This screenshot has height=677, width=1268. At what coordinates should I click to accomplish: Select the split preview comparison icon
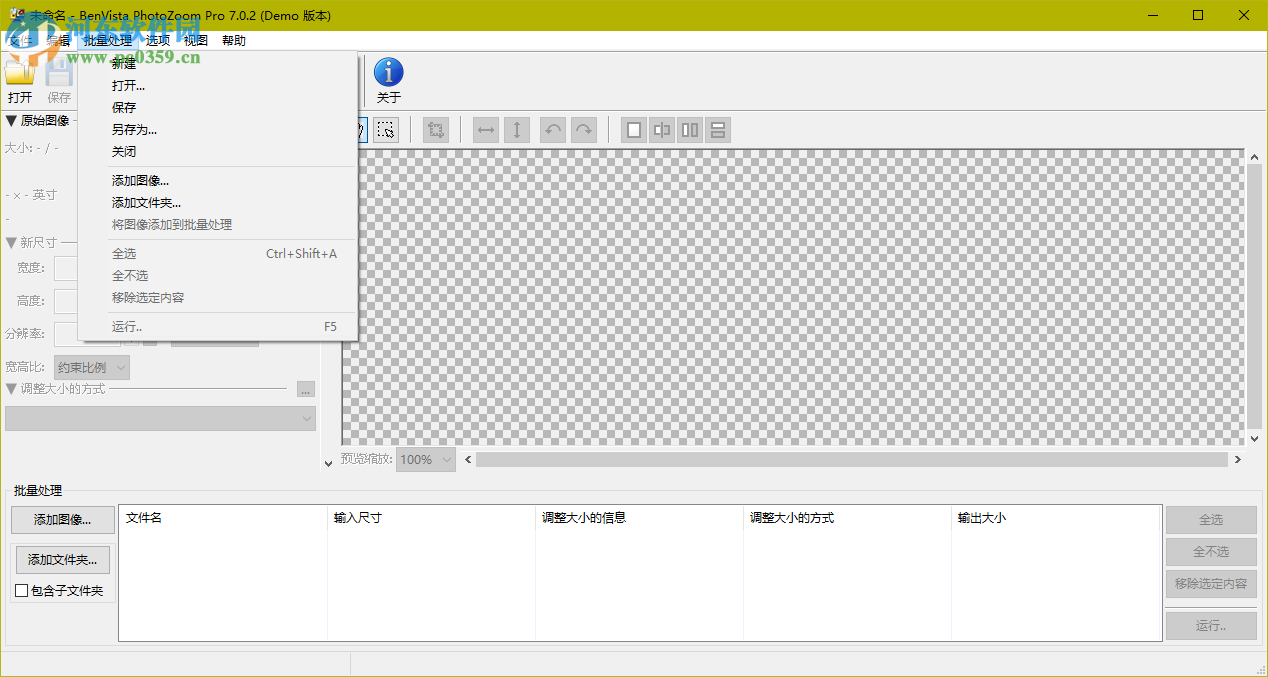[661, 129]
